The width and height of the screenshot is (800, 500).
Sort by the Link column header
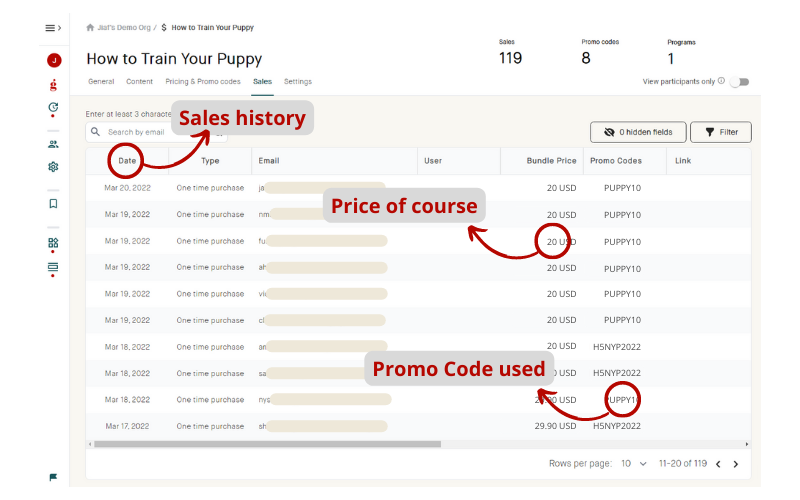(x=683, y=161)
